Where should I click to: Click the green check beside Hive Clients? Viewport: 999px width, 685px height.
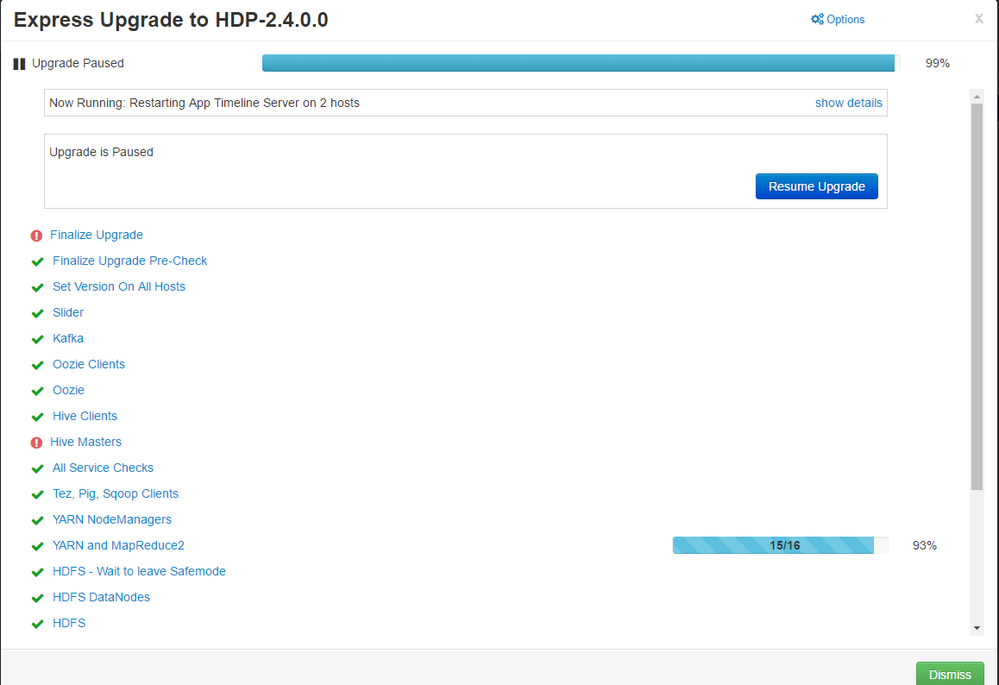38,417
